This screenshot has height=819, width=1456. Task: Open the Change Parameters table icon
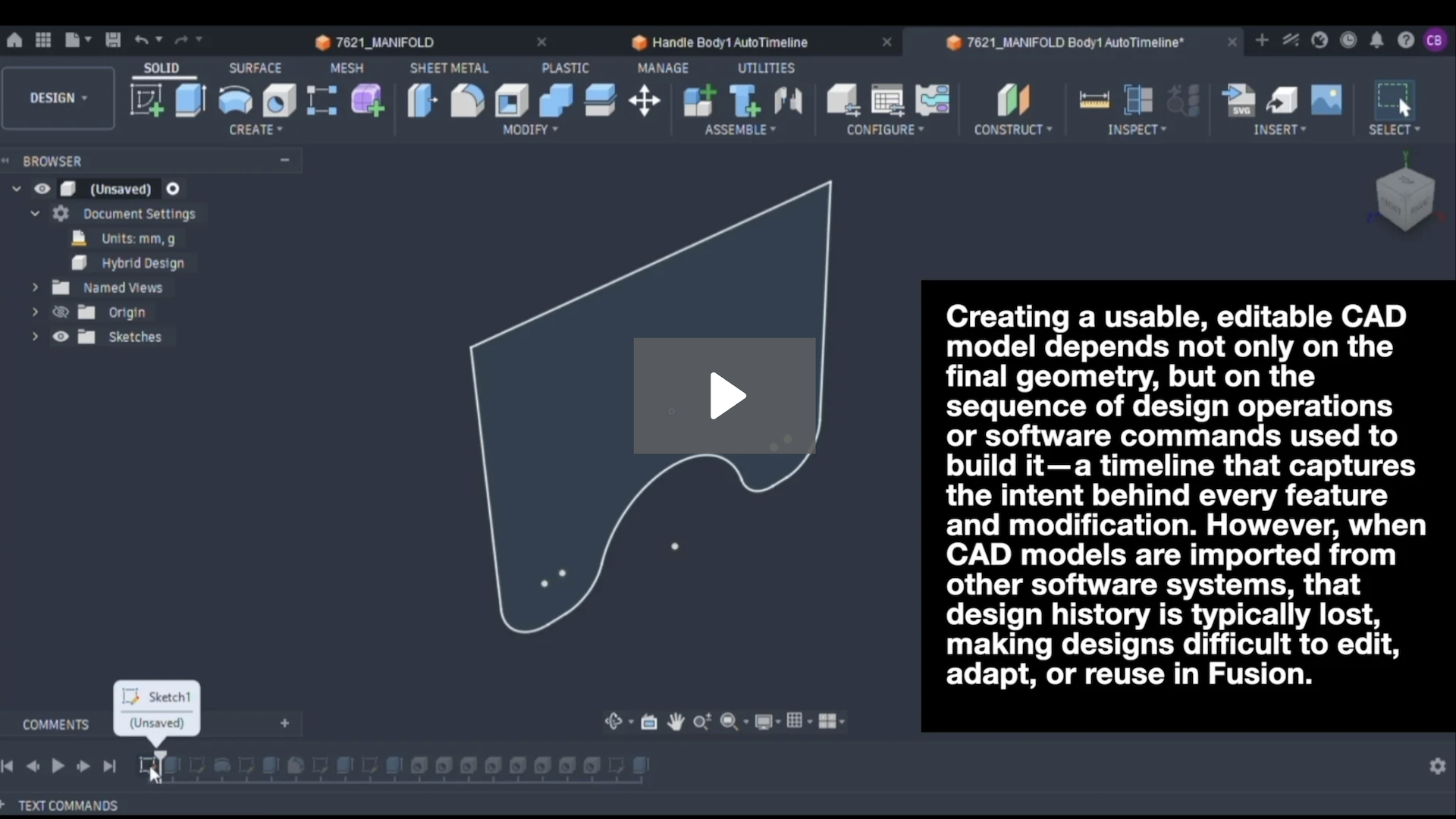coord(887,100)
